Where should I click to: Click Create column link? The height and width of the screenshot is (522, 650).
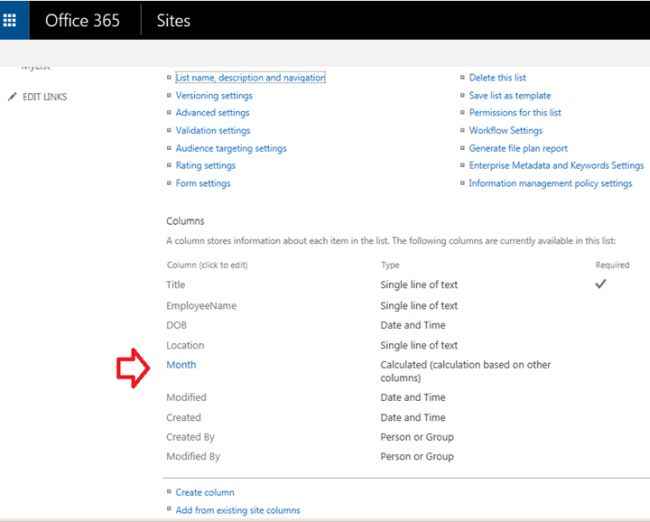[205, 493]
